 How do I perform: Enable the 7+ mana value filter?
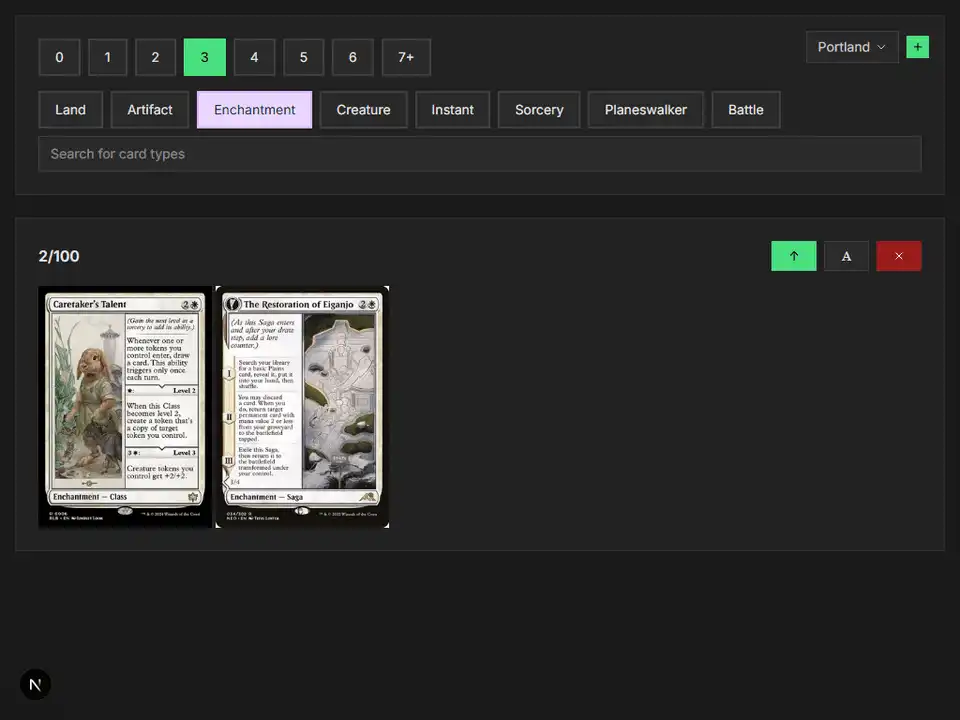[x=406, y=57]
